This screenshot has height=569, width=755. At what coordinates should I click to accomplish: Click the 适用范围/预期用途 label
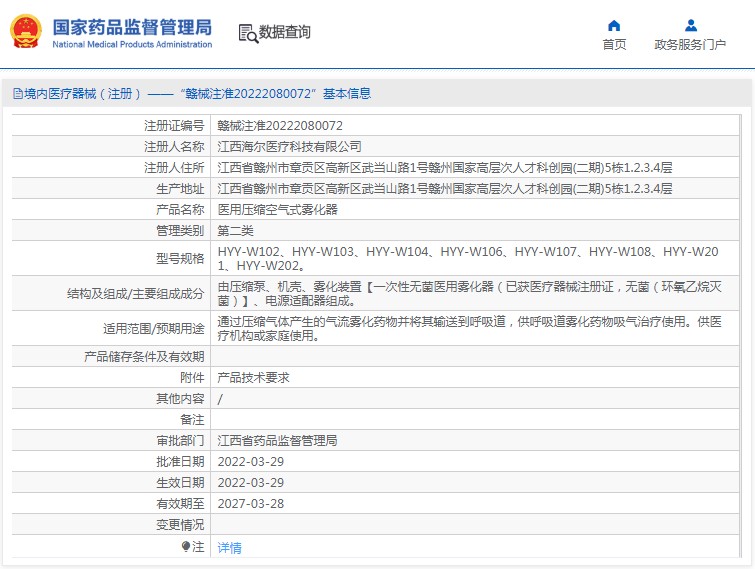(154, 329)
